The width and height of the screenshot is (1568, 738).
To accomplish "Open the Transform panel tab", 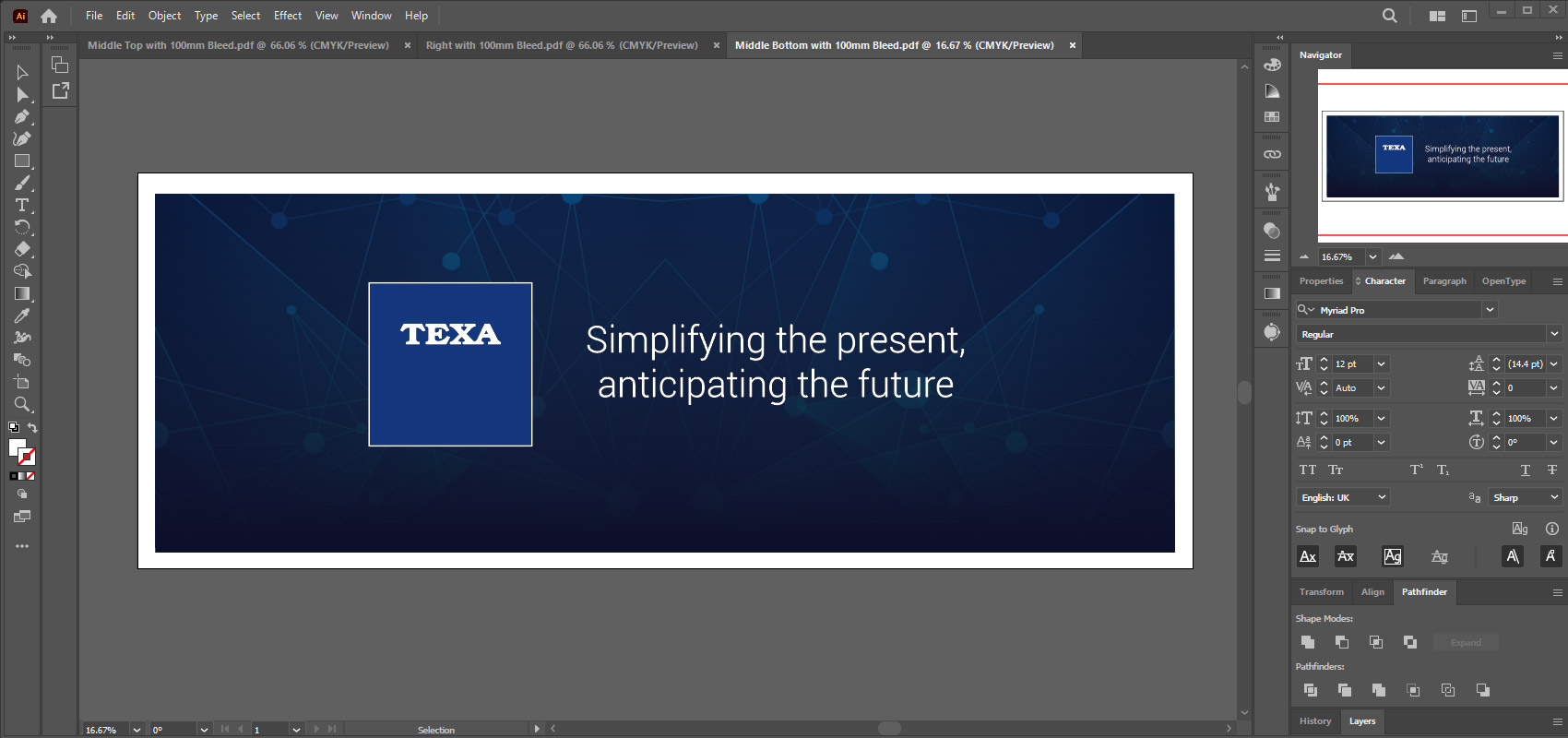I will pos(1322,592).
